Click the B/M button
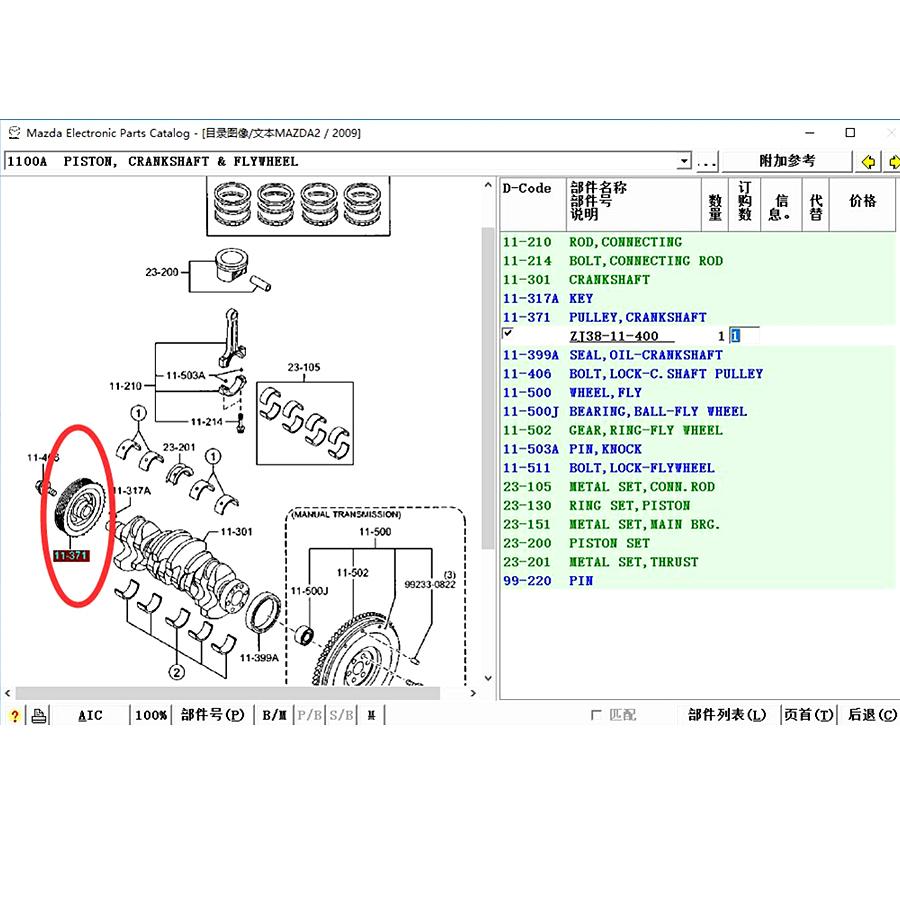This screenshot has height=900, width=900. point(274,715)
